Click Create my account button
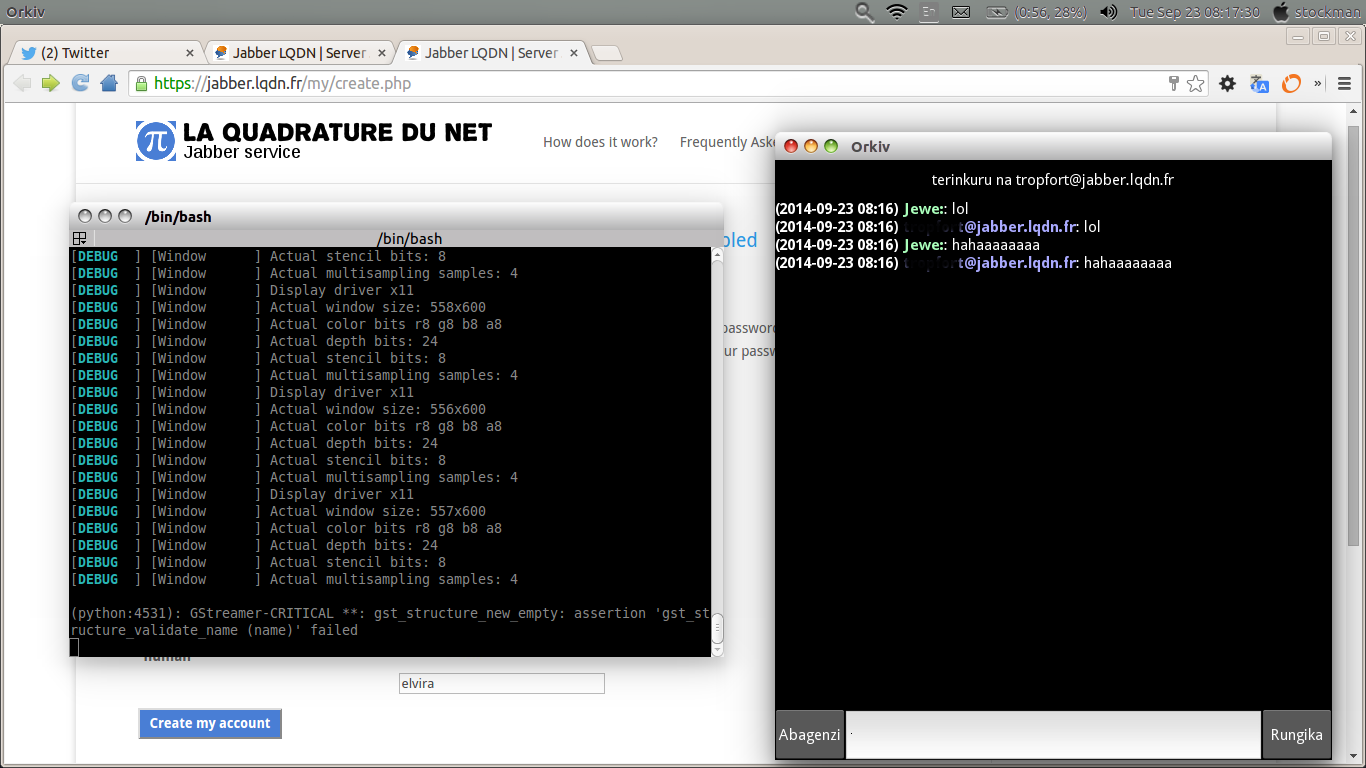 point(210,723)
